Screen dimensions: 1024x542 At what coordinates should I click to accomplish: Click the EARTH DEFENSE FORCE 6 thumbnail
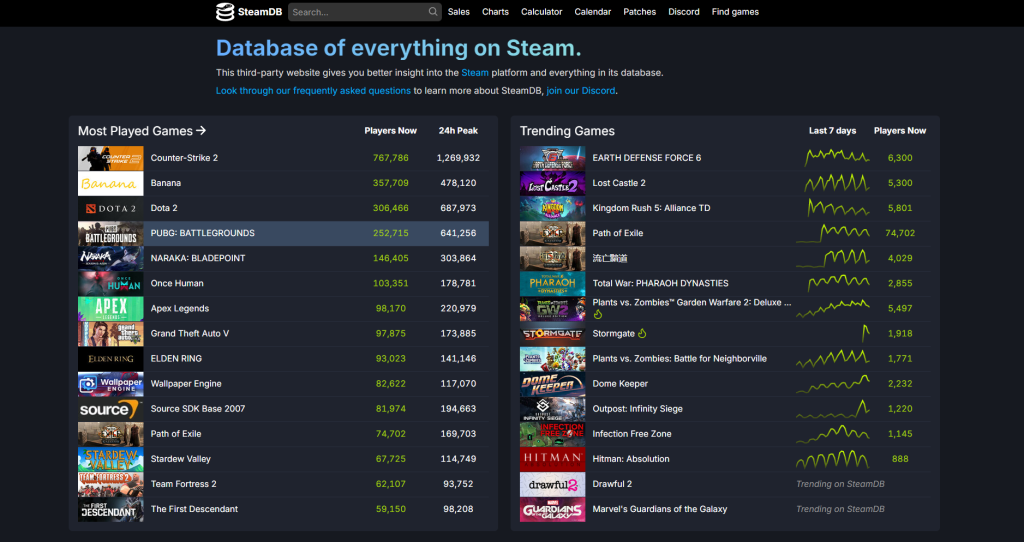pos(552,158)
